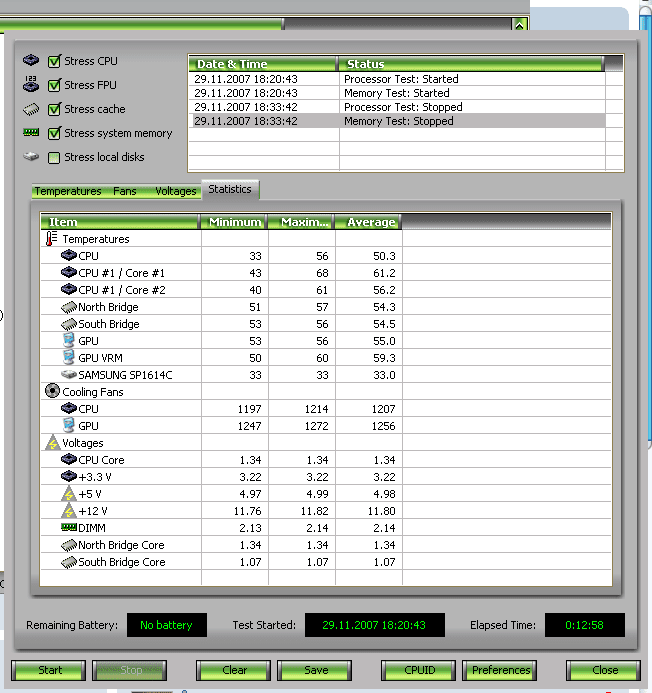The image size is (652, 693).
Task: Open the CPUID panel
Action: tap(418, 670)
